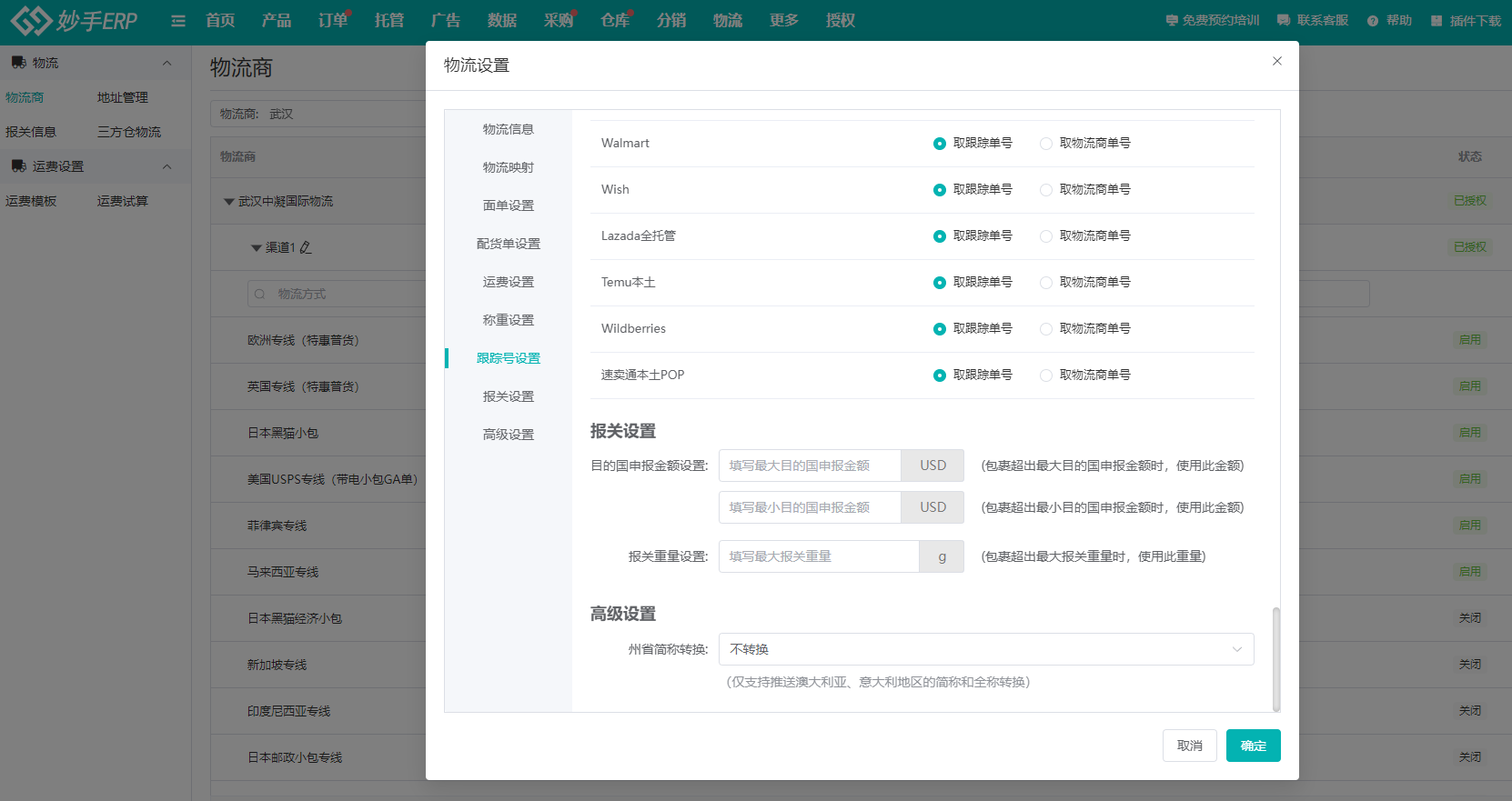Open the 州省简称转换 dropdown

(986, 649)
